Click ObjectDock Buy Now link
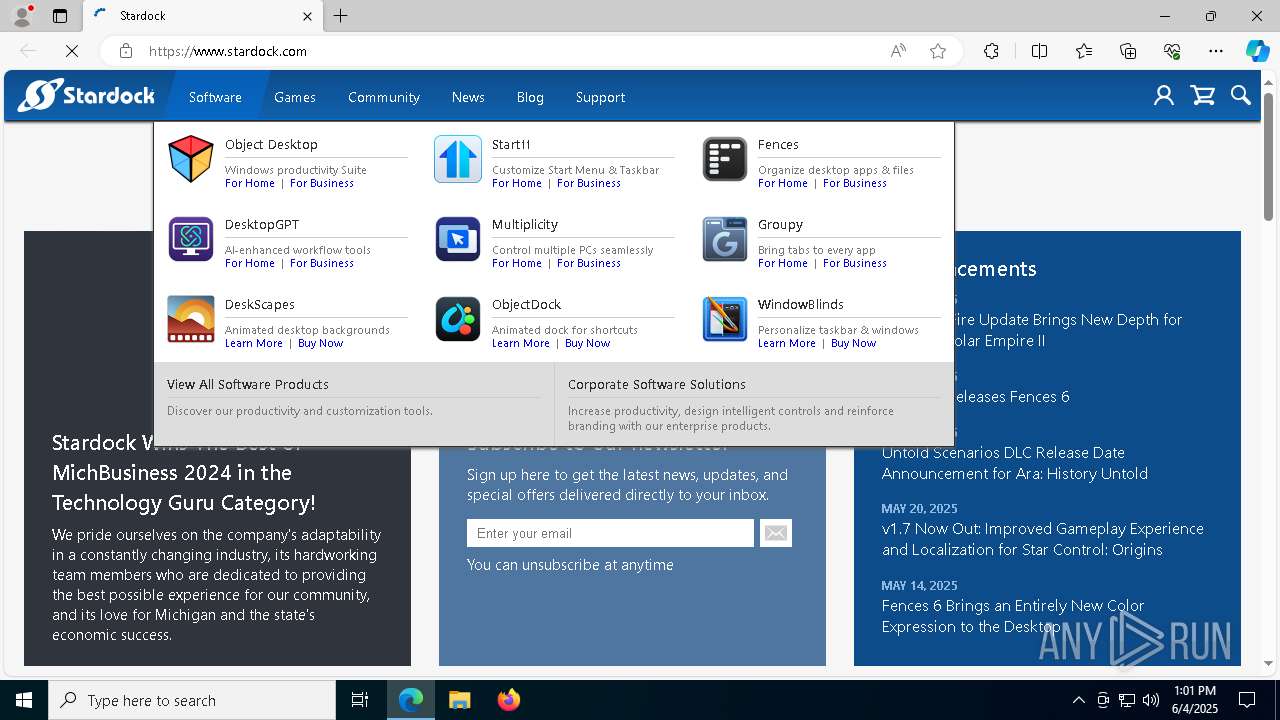 point(588,343)
